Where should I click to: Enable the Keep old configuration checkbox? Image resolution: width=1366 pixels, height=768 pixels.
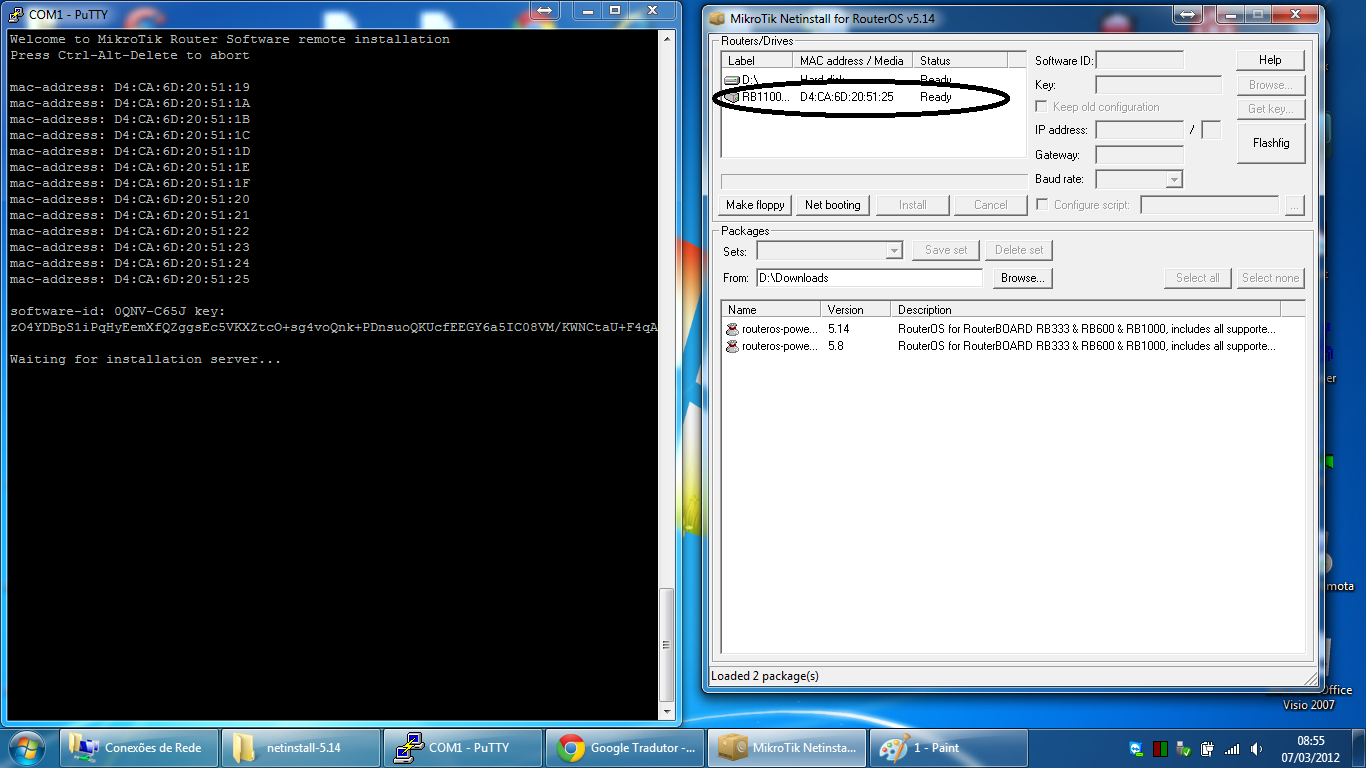[x=1042, y=107]
